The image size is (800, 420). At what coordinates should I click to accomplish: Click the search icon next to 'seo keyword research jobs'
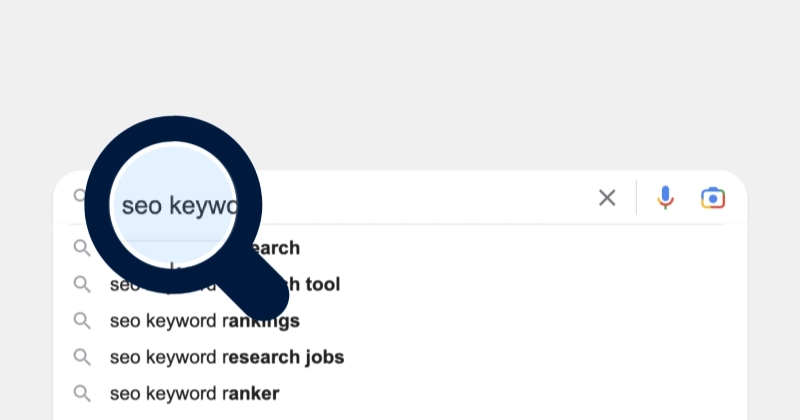pyautogui.click(x=82, y=357)
